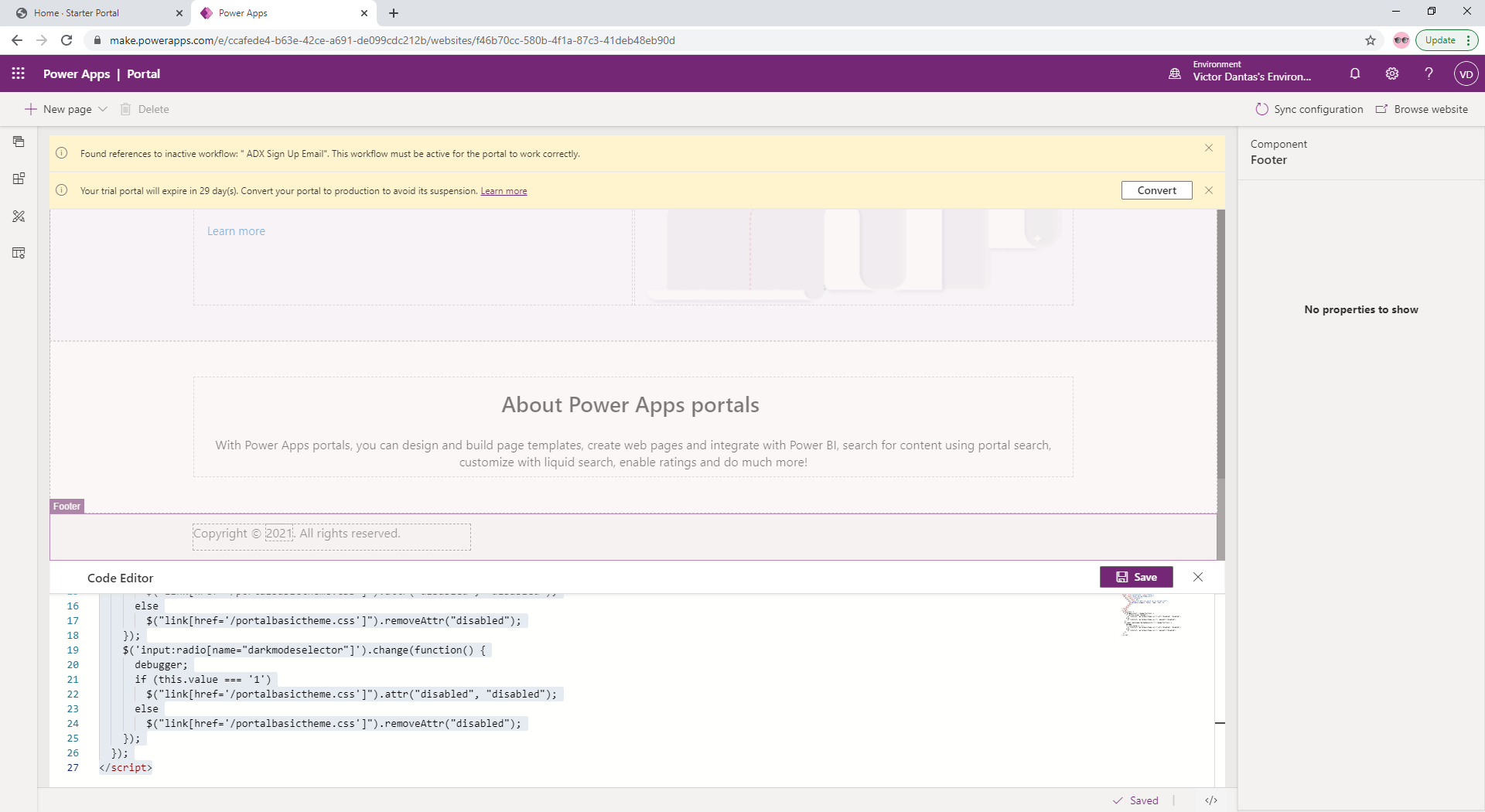Toggle the source code editor icon
The image size is (1485, 812).
[1211, 800]
